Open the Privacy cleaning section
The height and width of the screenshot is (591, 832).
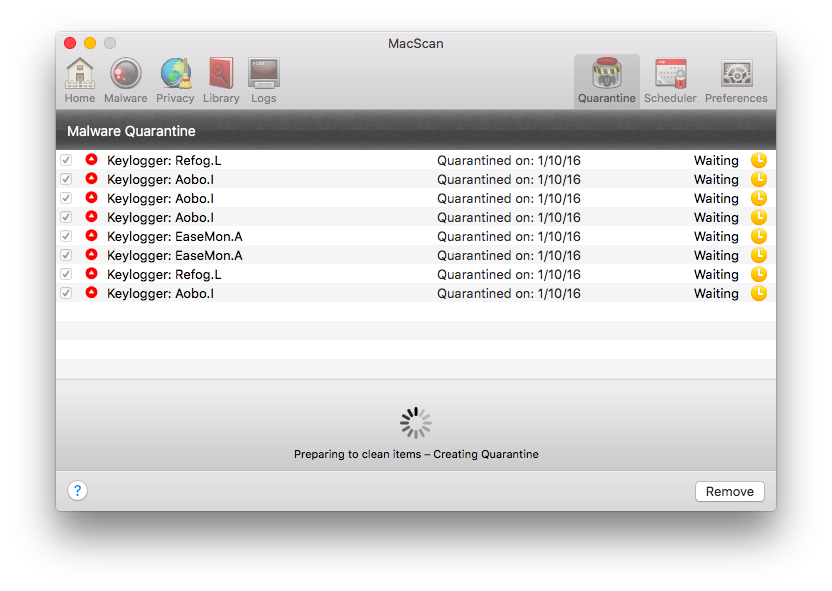[175, 81]
